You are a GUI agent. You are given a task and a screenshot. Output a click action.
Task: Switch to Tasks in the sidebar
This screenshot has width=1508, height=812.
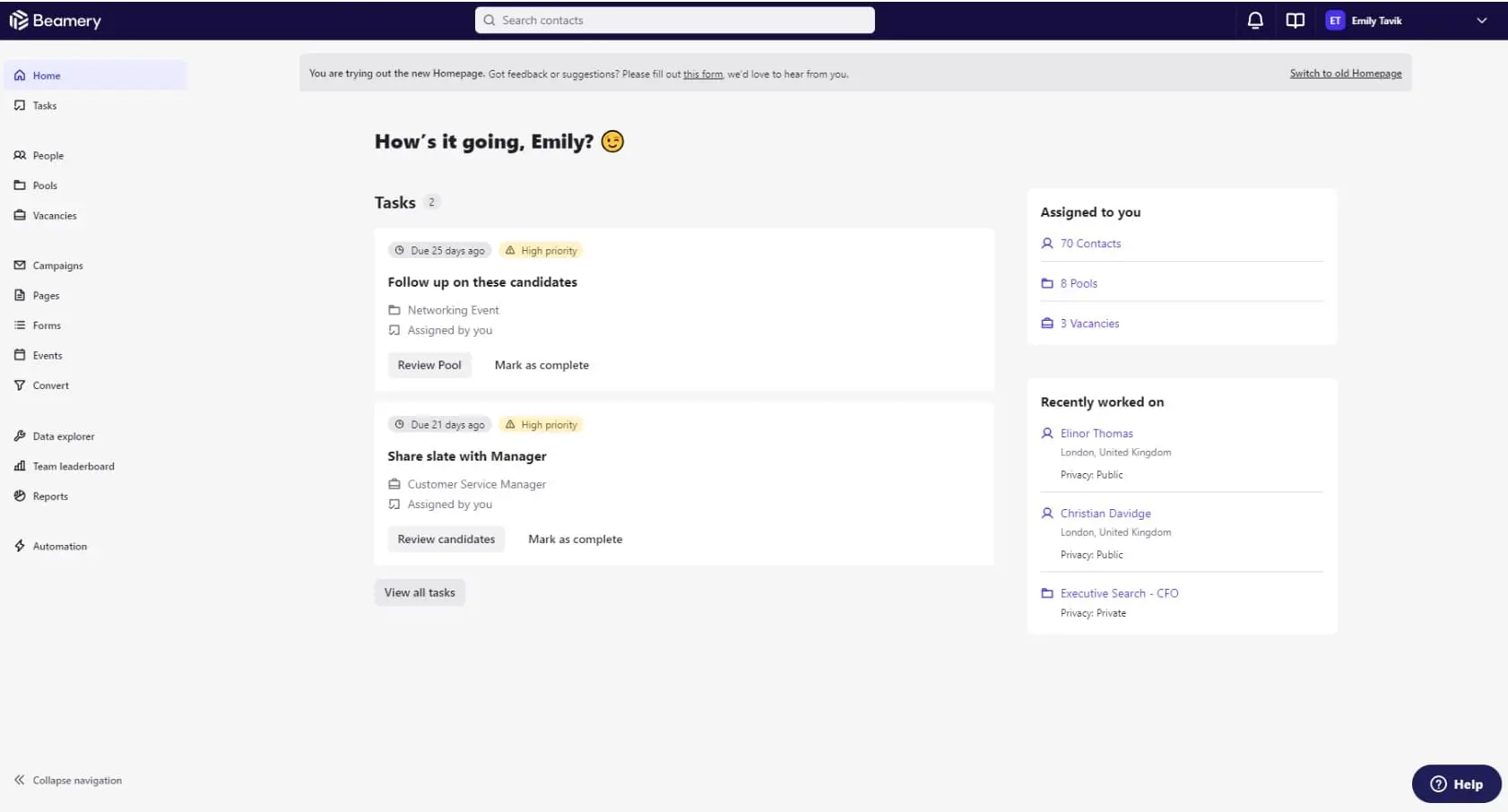43,105
